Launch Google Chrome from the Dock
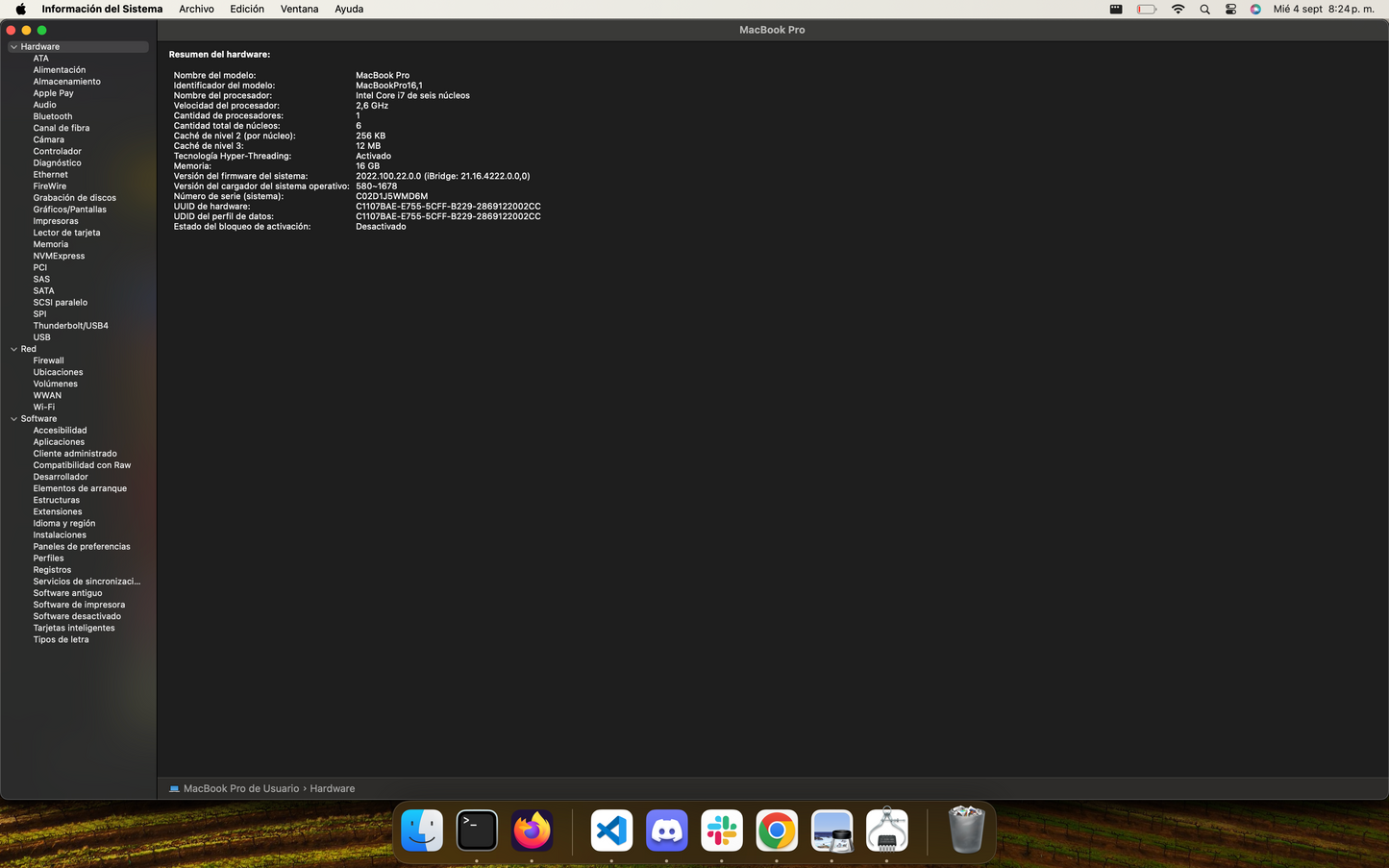This screenshot has height=868, width=1389. tap(777, 830)
